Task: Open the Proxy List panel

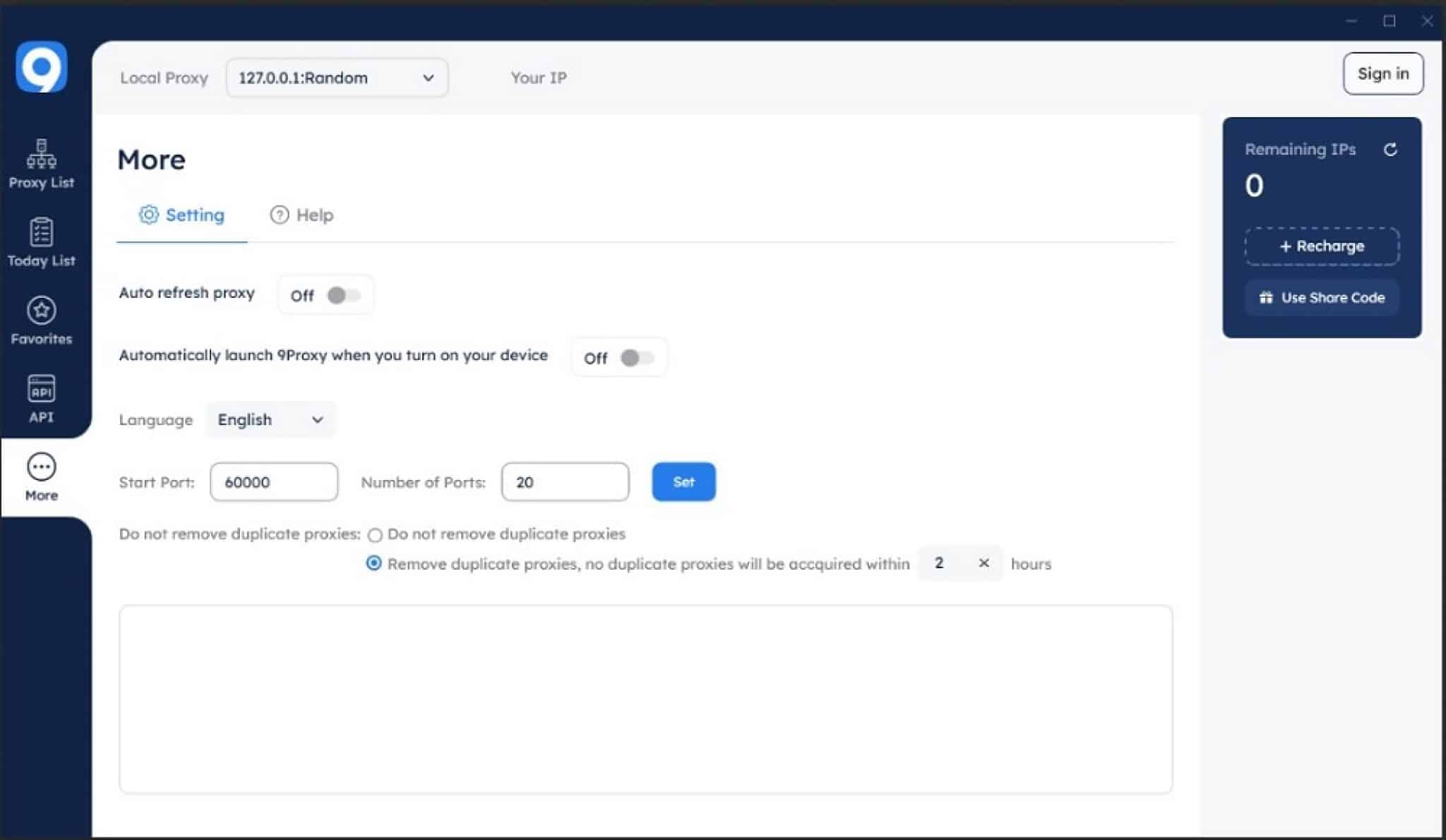Action: click(x=42, y=164)
